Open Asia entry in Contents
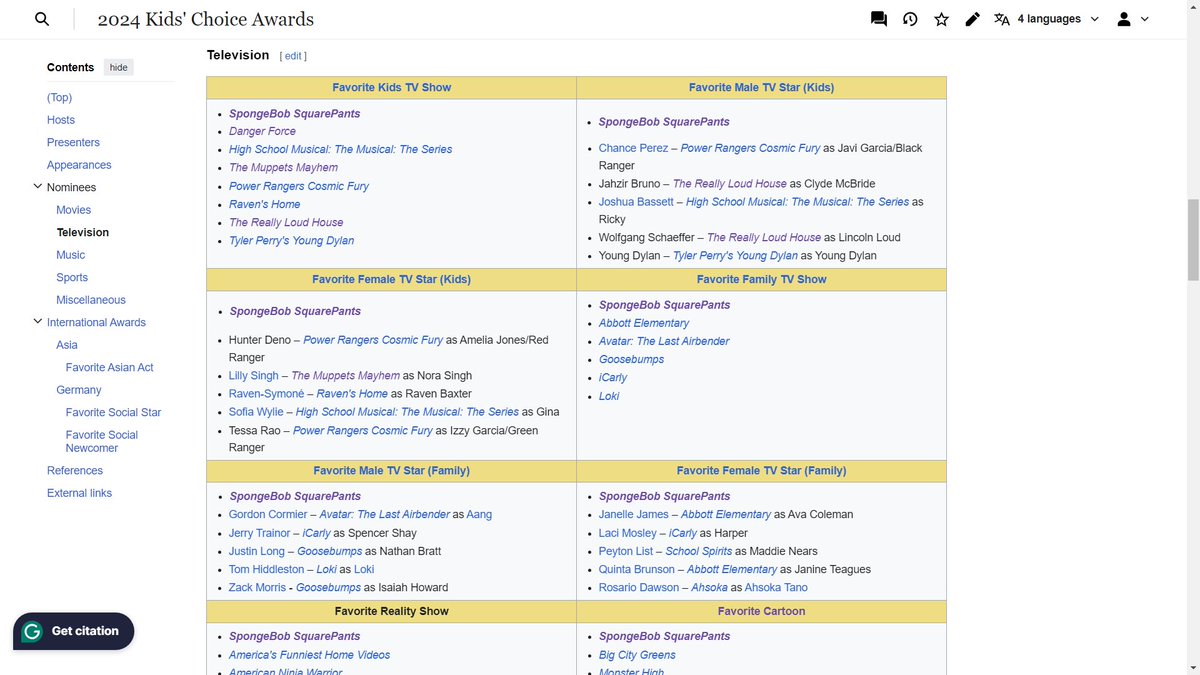The image size is (1200, 675). pos(66,345)
